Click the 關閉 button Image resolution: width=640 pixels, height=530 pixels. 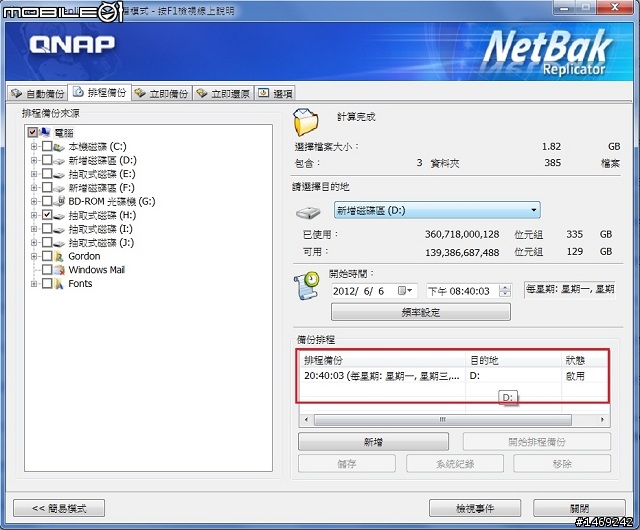(579, 508)
